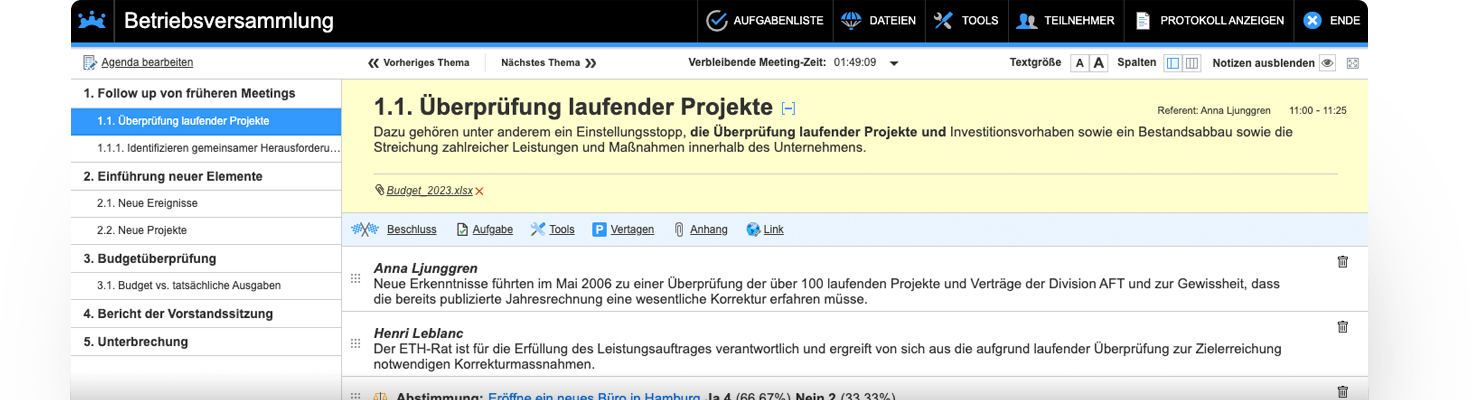Click the crown logo icon at top left

point(92,20)
